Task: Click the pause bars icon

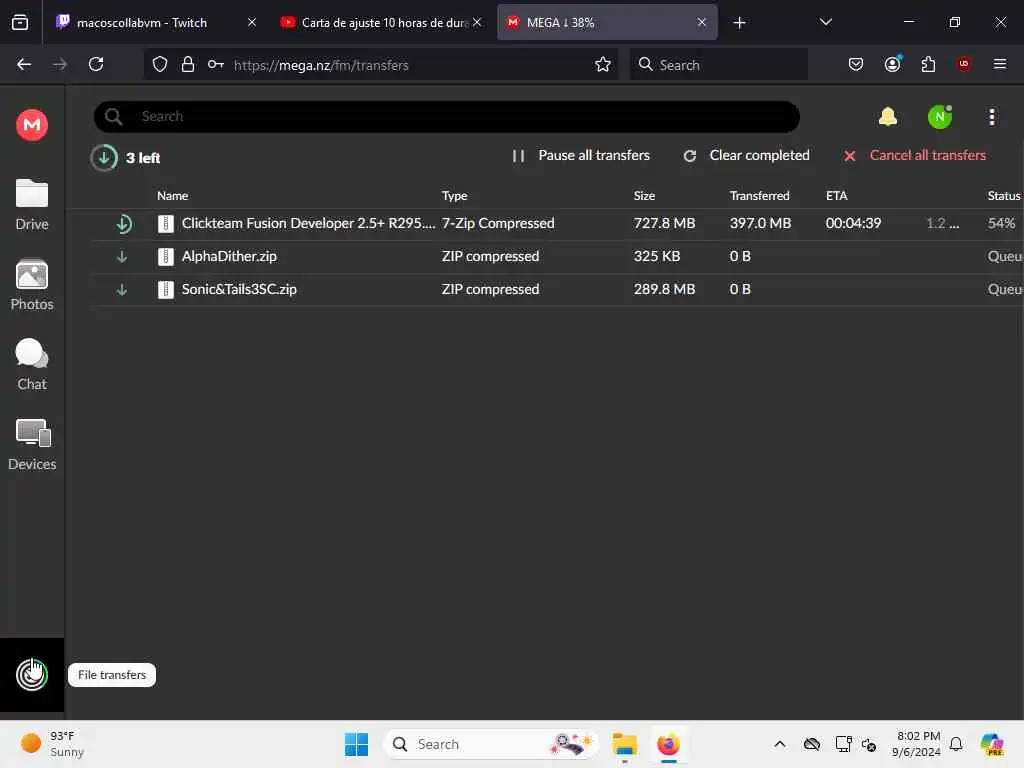Action: pyautogui.click(x=519, y=156)
